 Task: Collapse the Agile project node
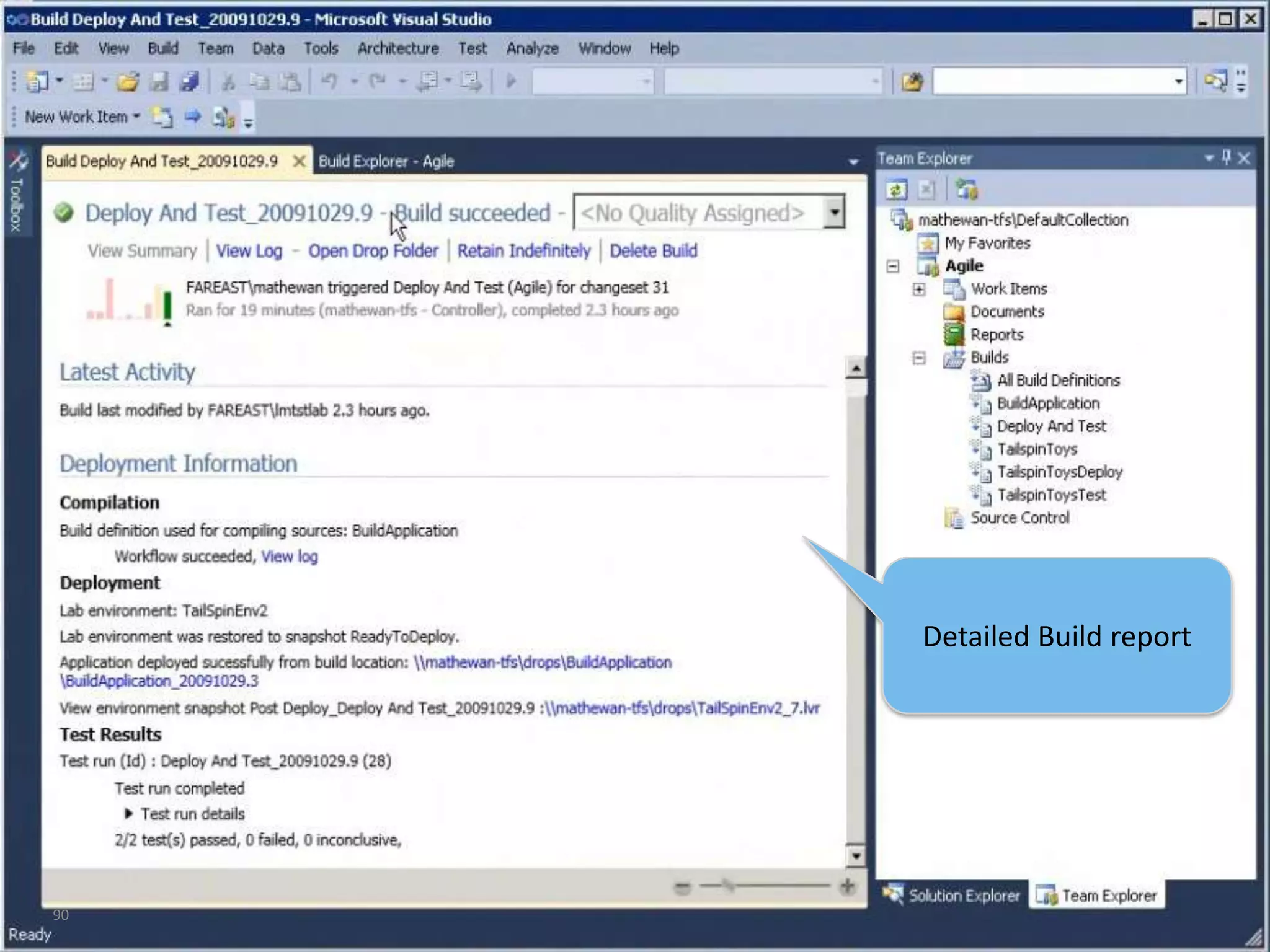pyautogui.click(x=893, y=266)
